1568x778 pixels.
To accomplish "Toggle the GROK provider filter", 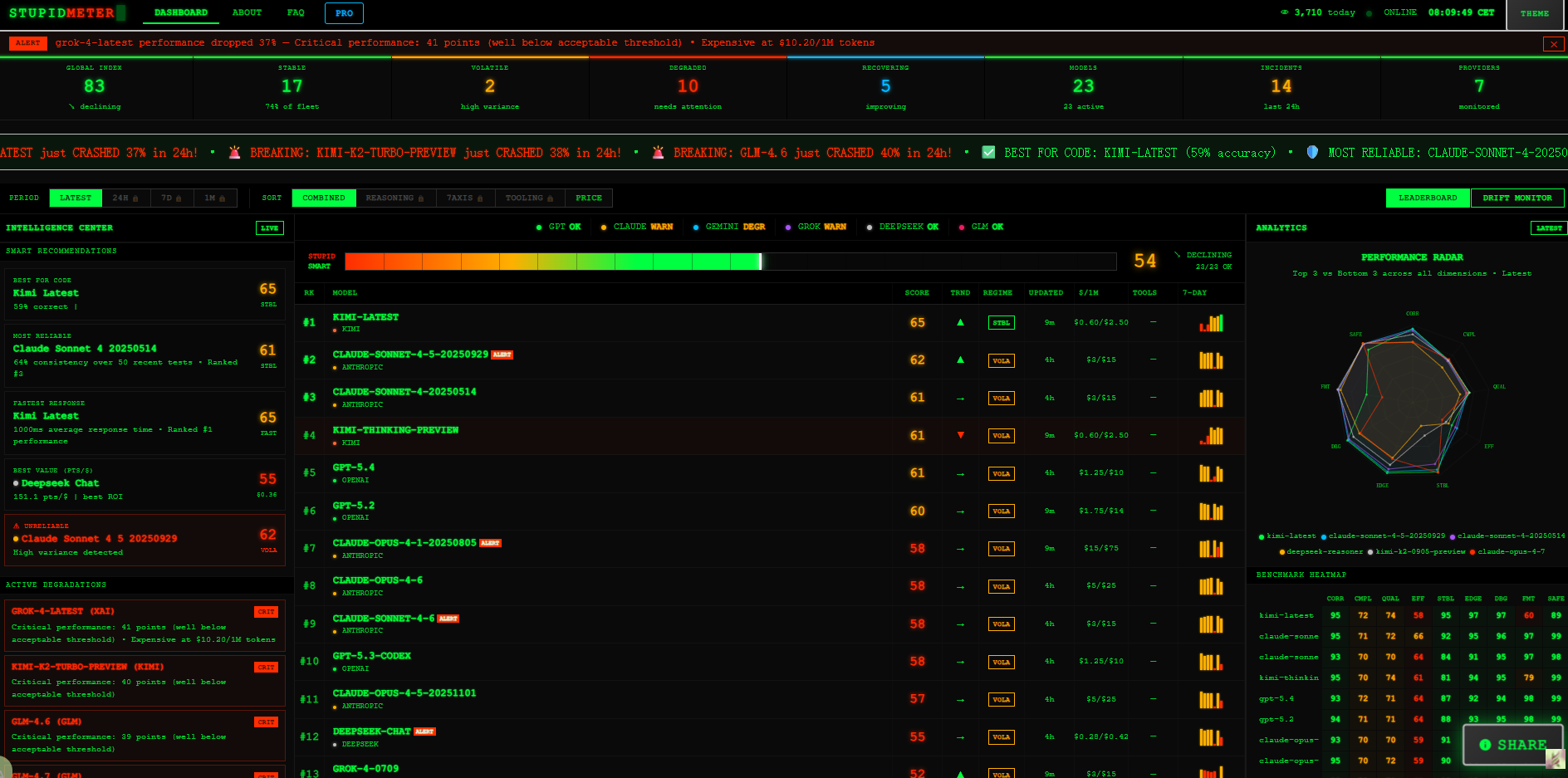I will (816, 227).
